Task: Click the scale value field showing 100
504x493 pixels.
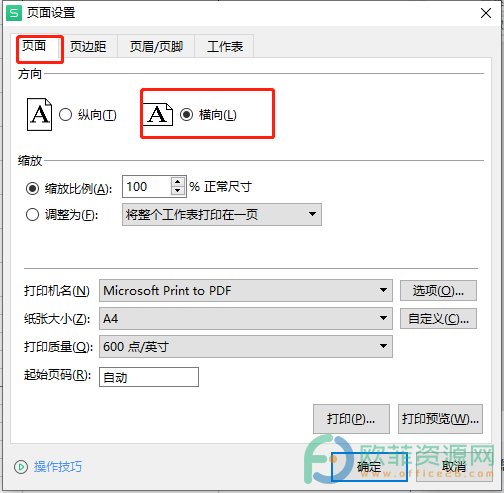Action: point(147,187)
